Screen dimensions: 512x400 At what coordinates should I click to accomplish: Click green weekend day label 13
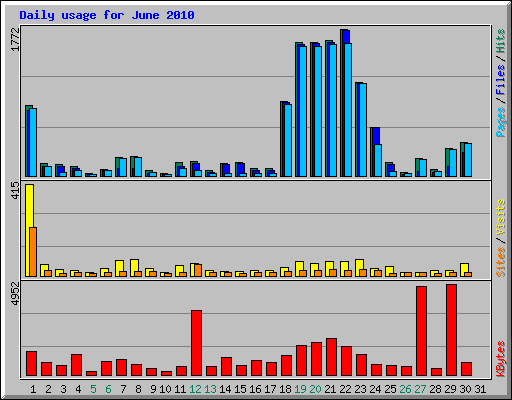[210, 389]
